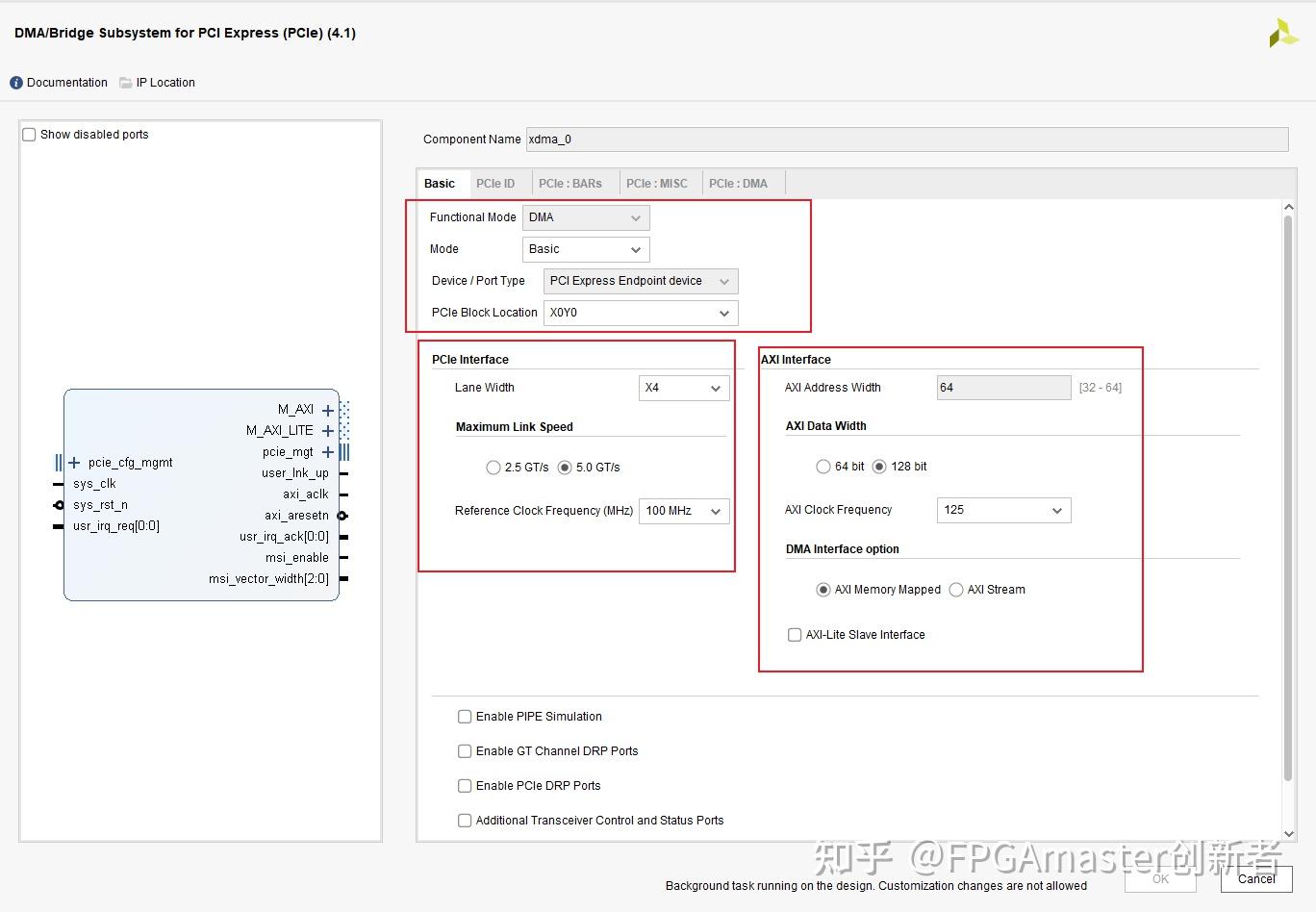Click the Documentation info icon
This screenshot has width=1316, height=912.
pos(16,82)
